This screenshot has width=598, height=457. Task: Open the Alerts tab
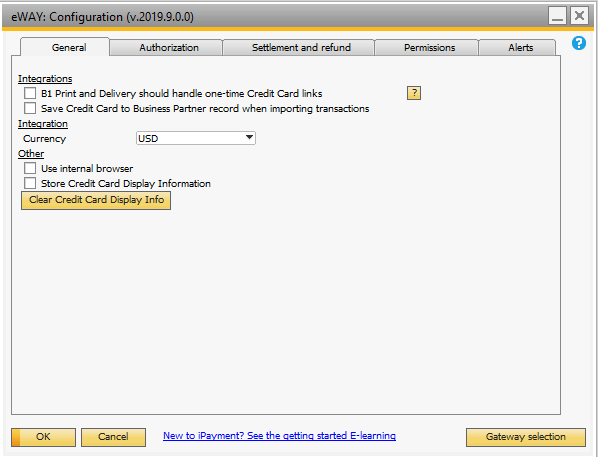pos(520,48)
